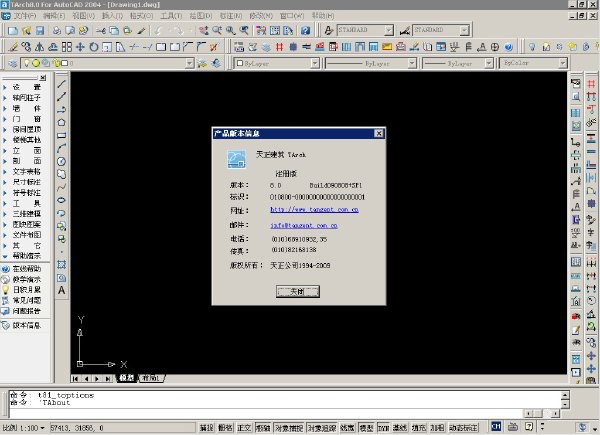Switch to the 布局1 layout tab
The height and width of the screenshot is (435, 600).
[151, 378]
